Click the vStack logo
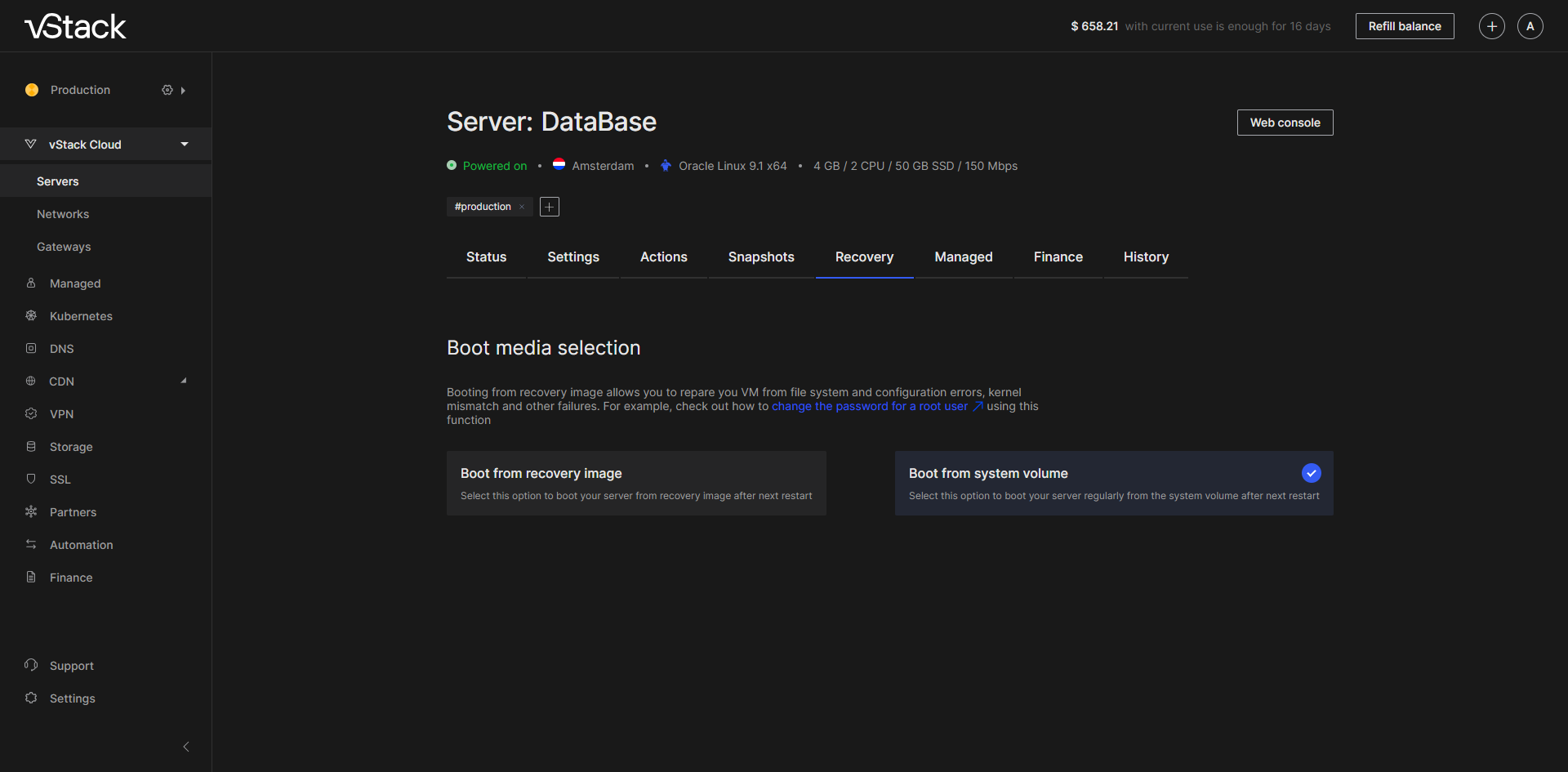 75,26
